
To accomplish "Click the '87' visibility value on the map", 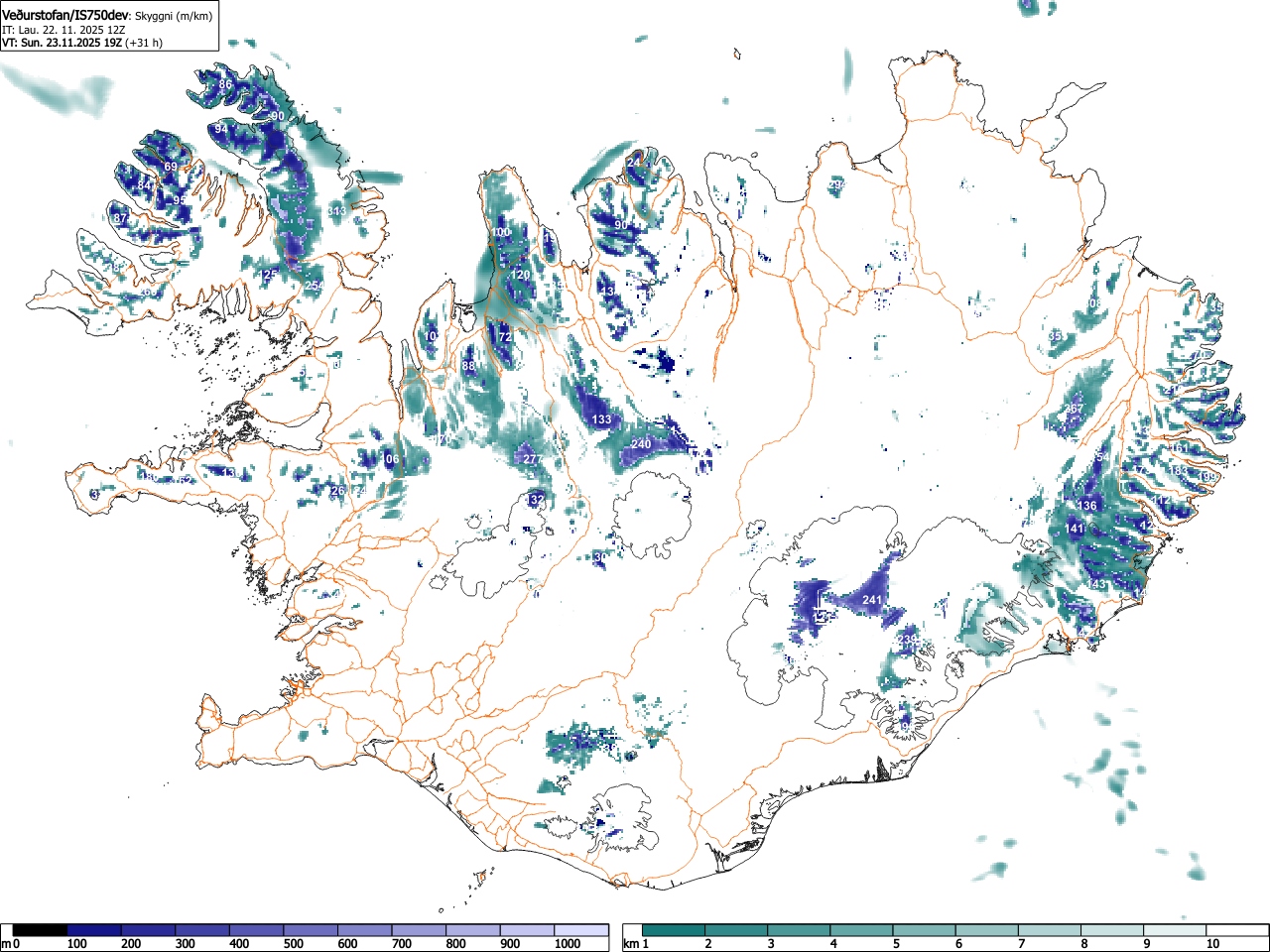I will (120, 218).
